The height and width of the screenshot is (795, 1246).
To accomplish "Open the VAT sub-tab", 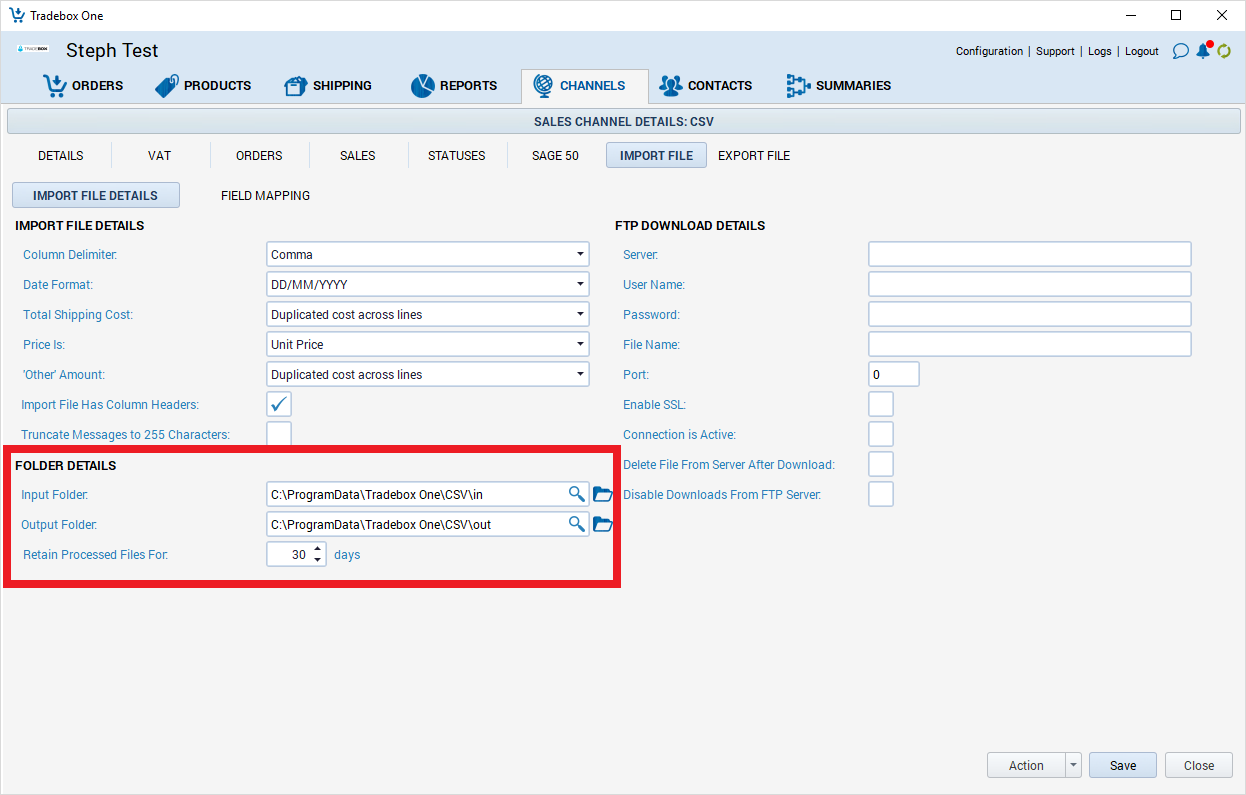I will point(159,155).
